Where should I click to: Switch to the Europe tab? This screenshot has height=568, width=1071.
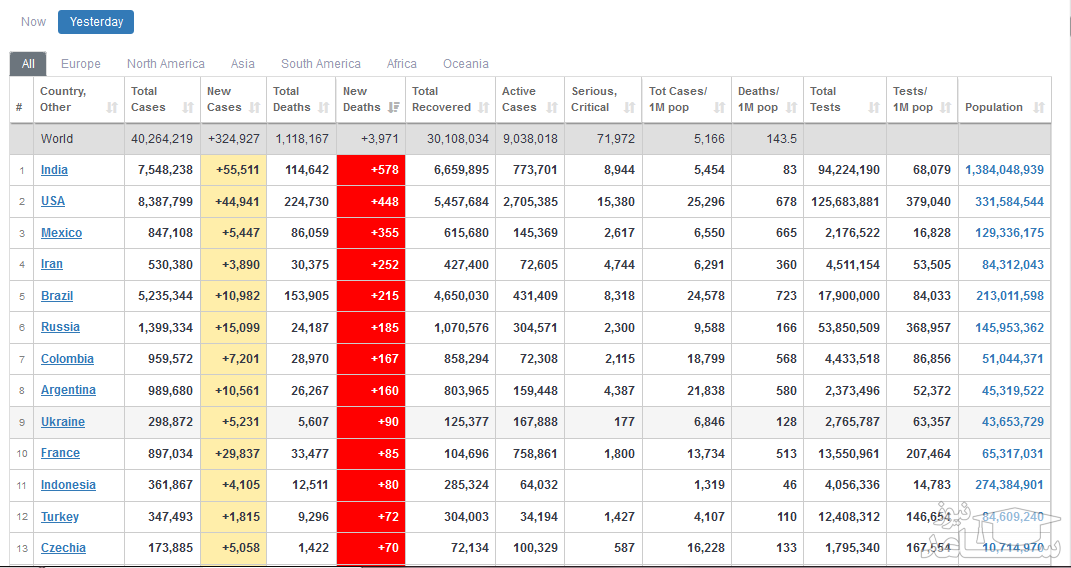(x=81, y=64)
